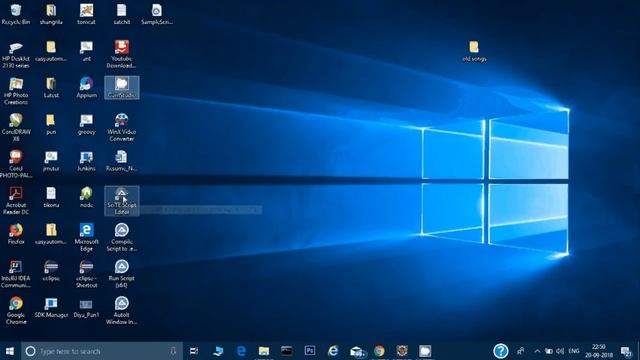Screen dimensions: 640x360
Task: Select the groovy desktop shortcut
Action: point(86,124)
